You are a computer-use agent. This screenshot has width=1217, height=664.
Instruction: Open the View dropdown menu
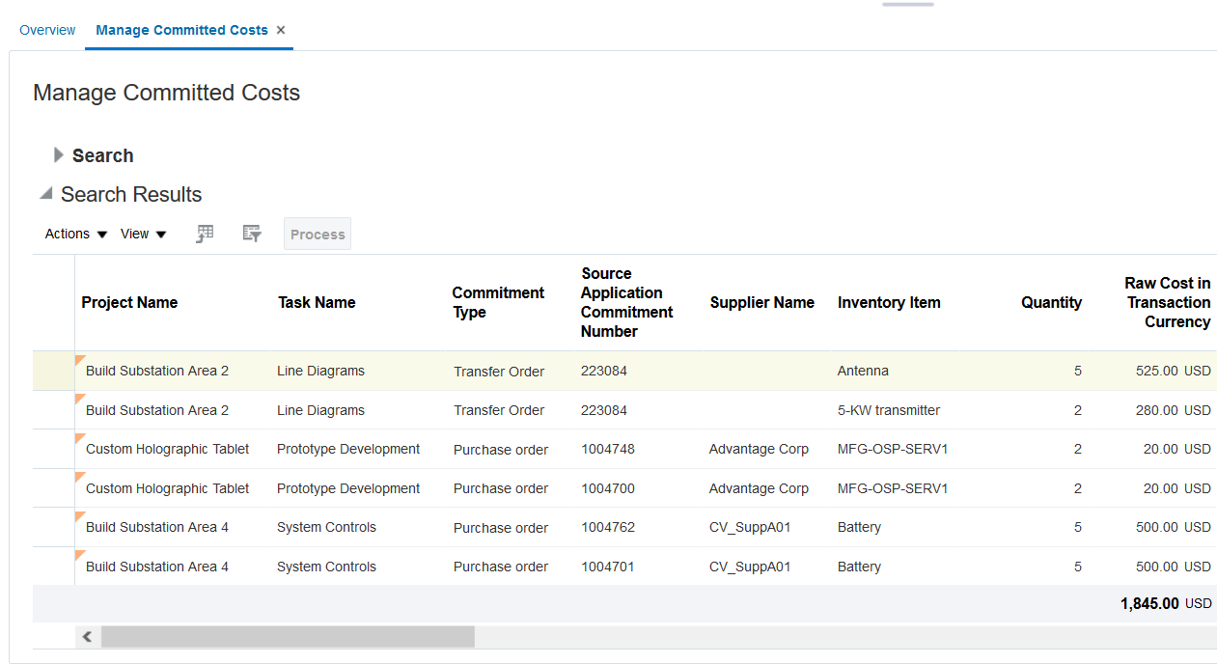(143, 234)
